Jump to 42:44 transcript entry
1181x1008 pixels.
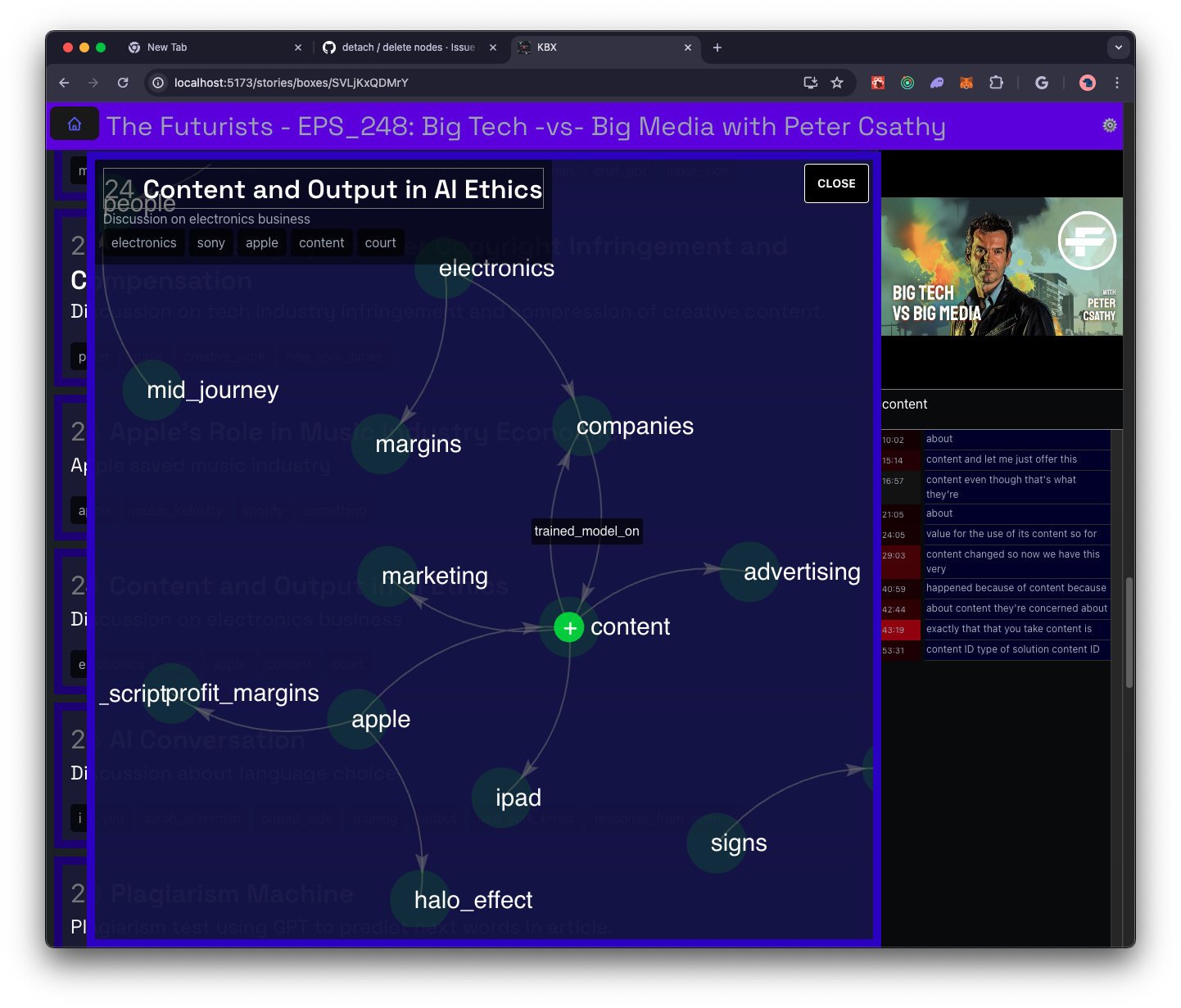[996, 609]
